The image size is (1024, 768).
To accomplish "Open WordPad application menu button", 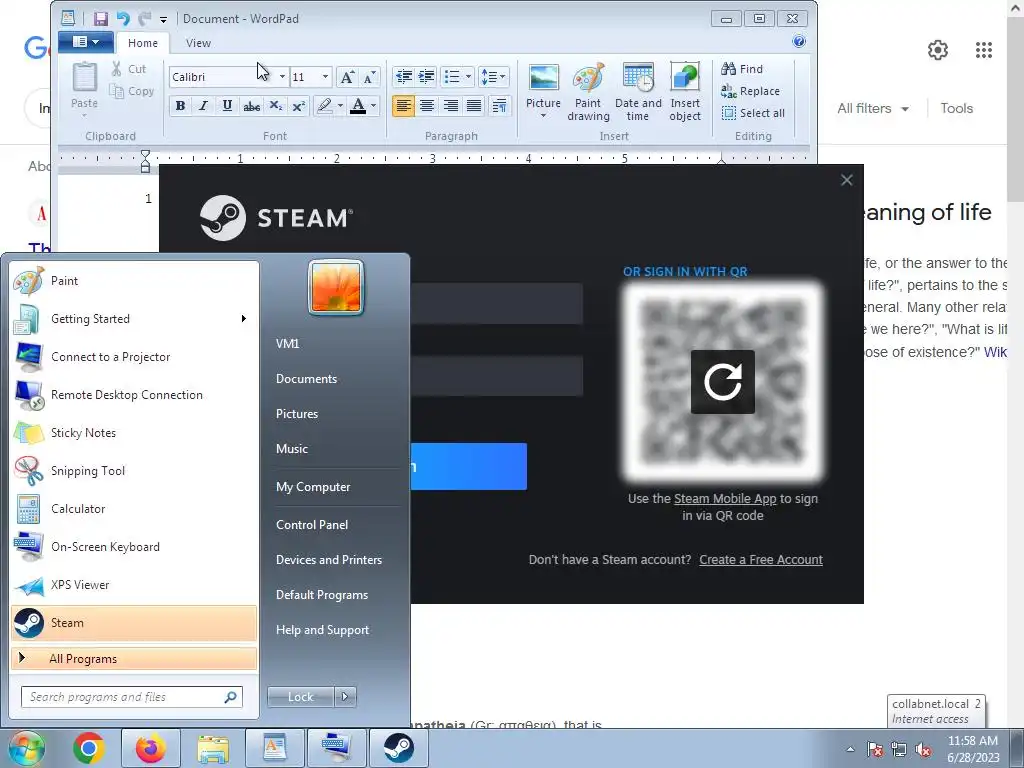I will point(86,42).
